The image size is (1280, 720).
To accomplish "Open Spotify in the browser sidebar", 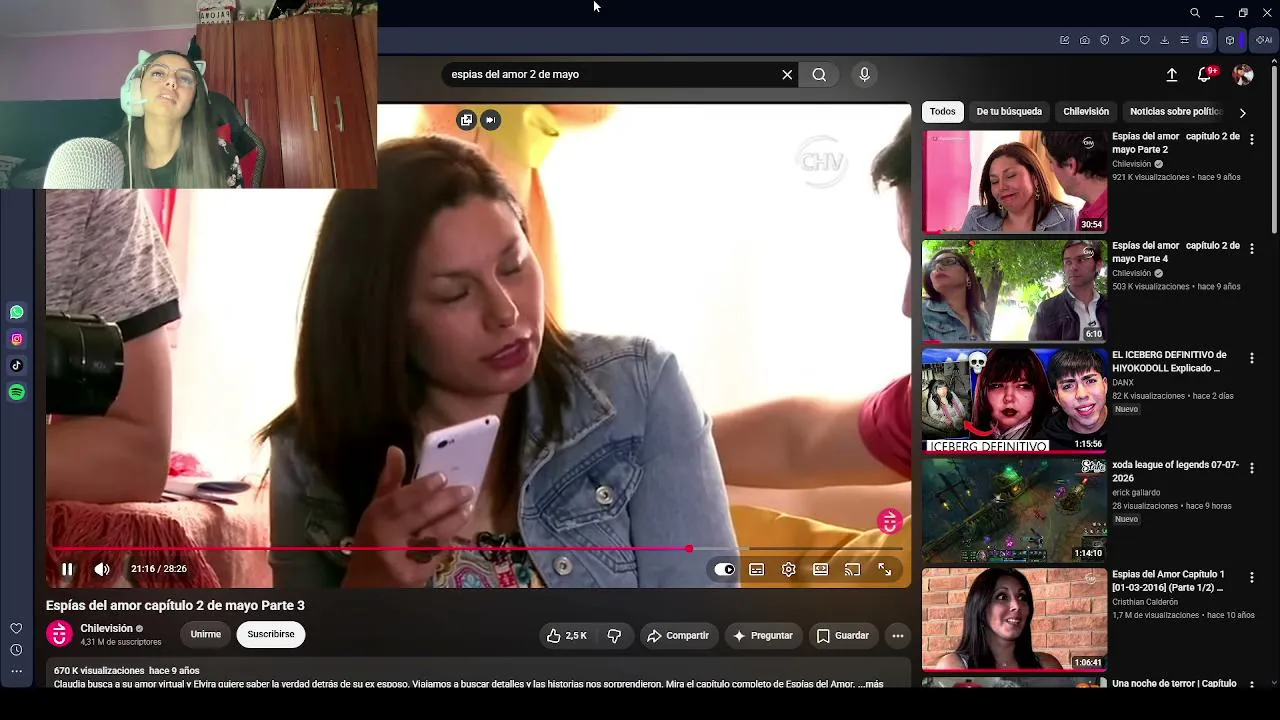I will pyautogui.click(x=17, y=393).
